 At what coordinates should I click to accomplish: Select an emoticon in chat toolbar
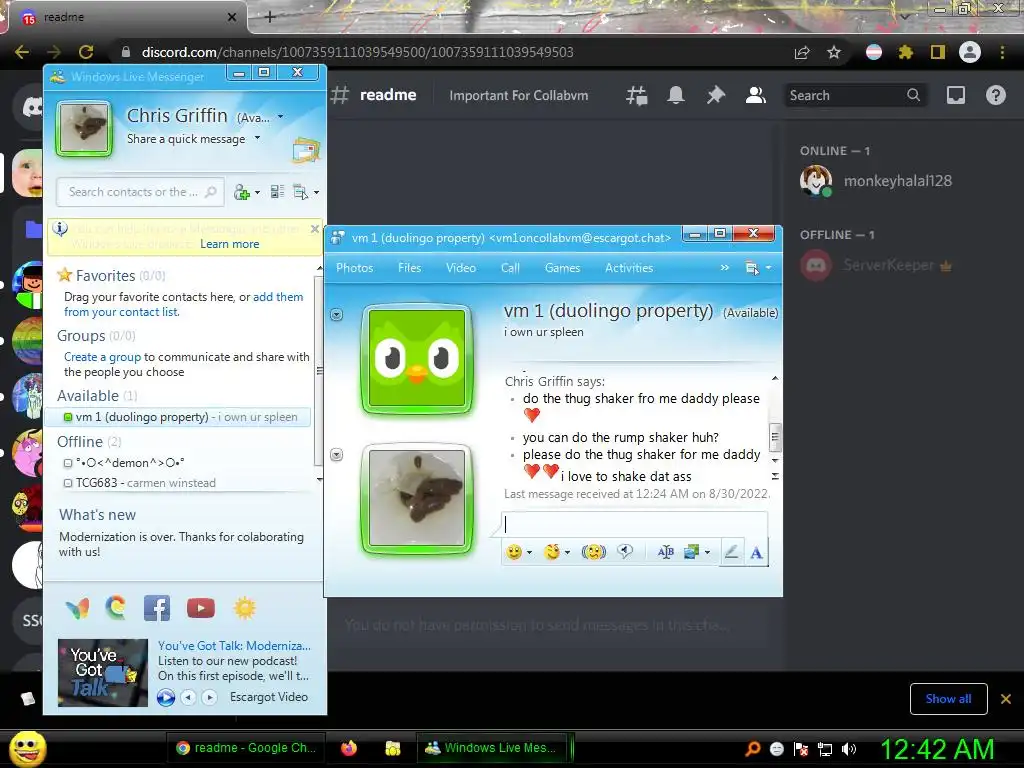pyautogui.click(x=515, y=552)
